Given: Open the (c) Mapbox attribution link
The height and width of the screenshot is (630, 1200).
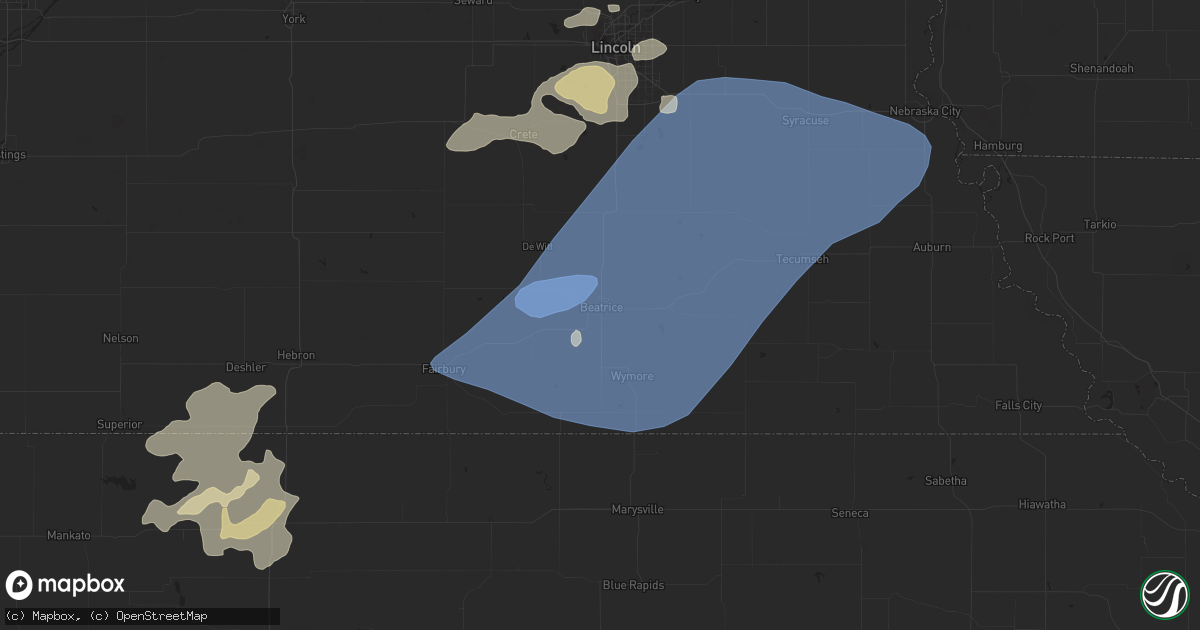Looking at the screenshot, I should [39, 617].
